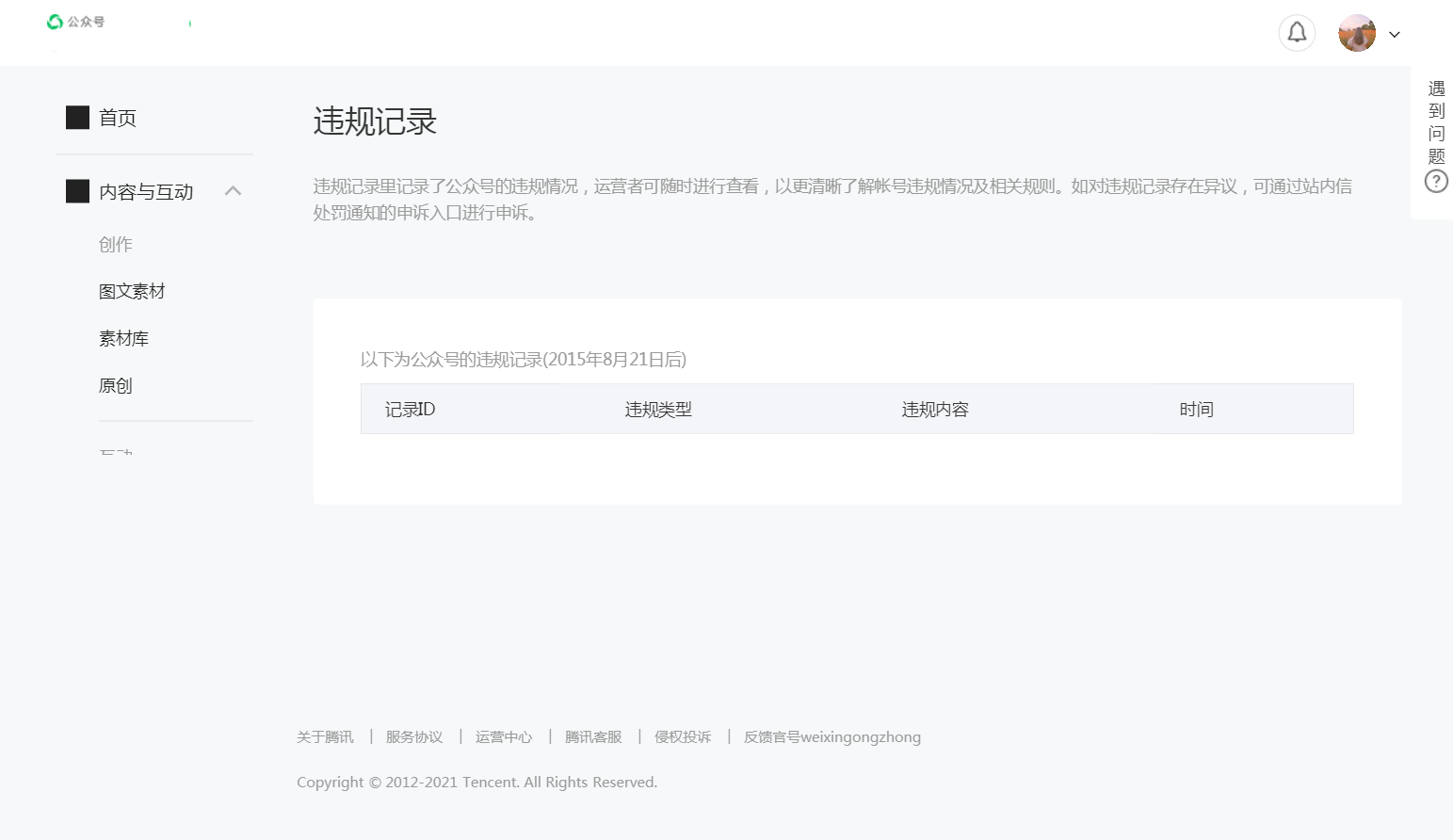
Task: Visit the 运营中心 footer link
Action: click(504, 737)
